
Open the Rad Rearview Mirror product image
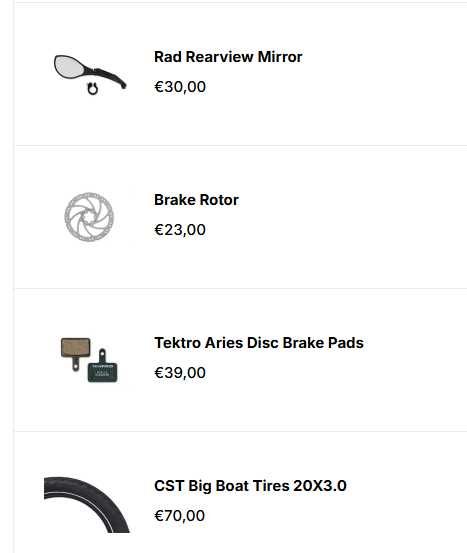pos(90,75)
